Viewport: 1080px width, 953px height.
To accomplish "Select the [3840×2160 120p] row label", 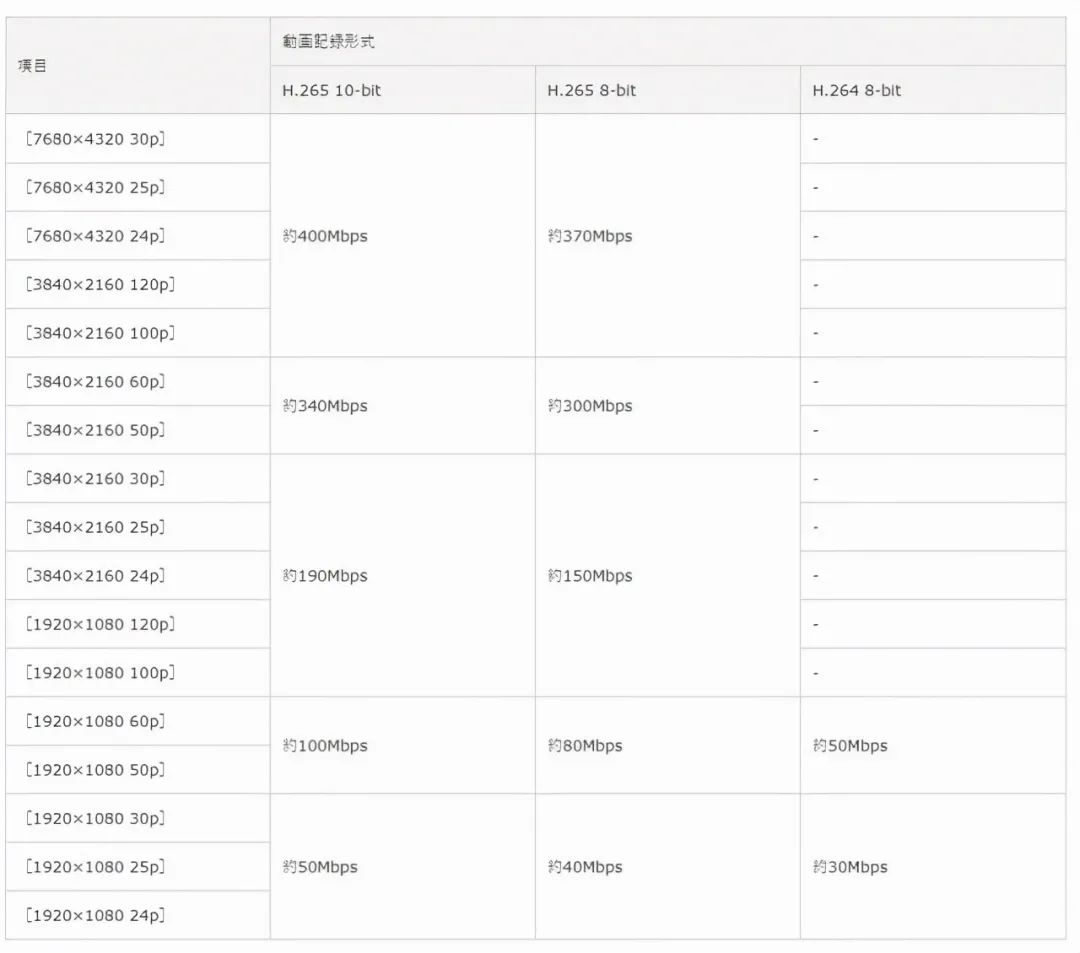I will point(100,284).
